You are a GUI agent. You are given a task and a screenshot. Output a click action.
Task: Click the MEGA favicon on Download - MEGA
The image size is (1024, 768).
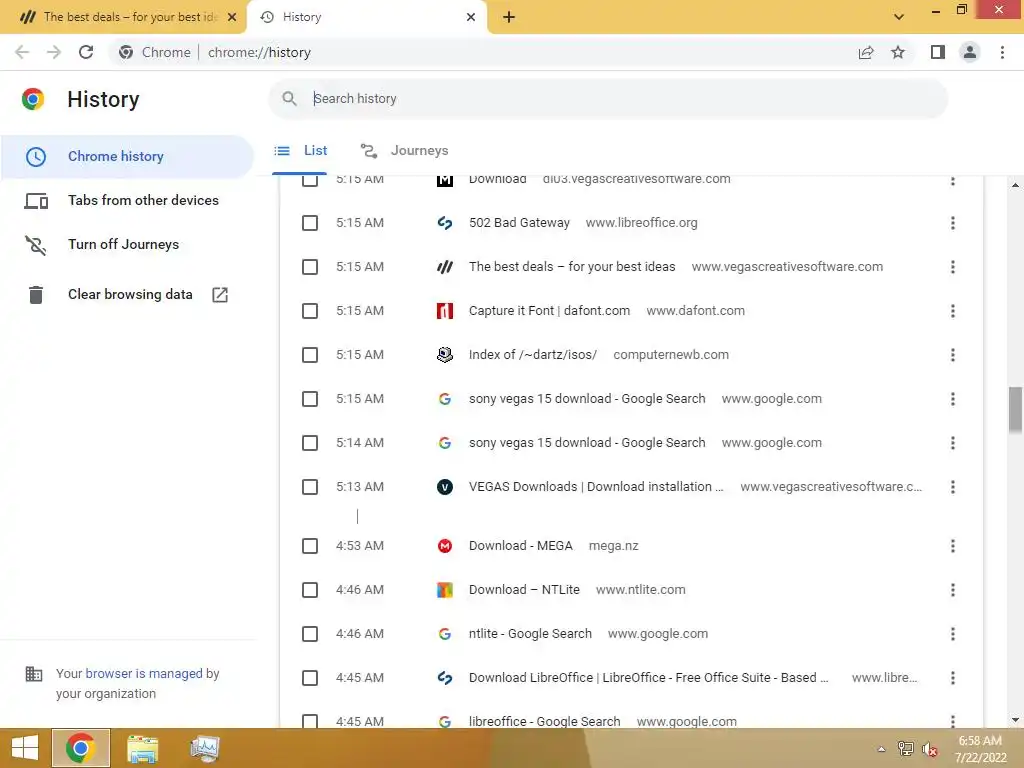click(x=445, y=546)
